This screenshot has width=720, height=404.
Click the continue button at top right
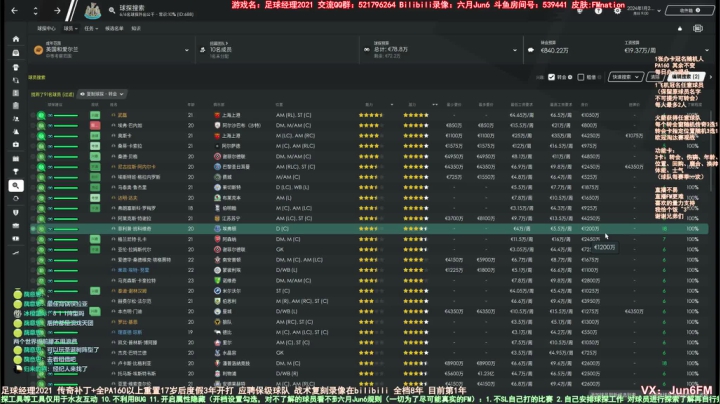(690, 11)
